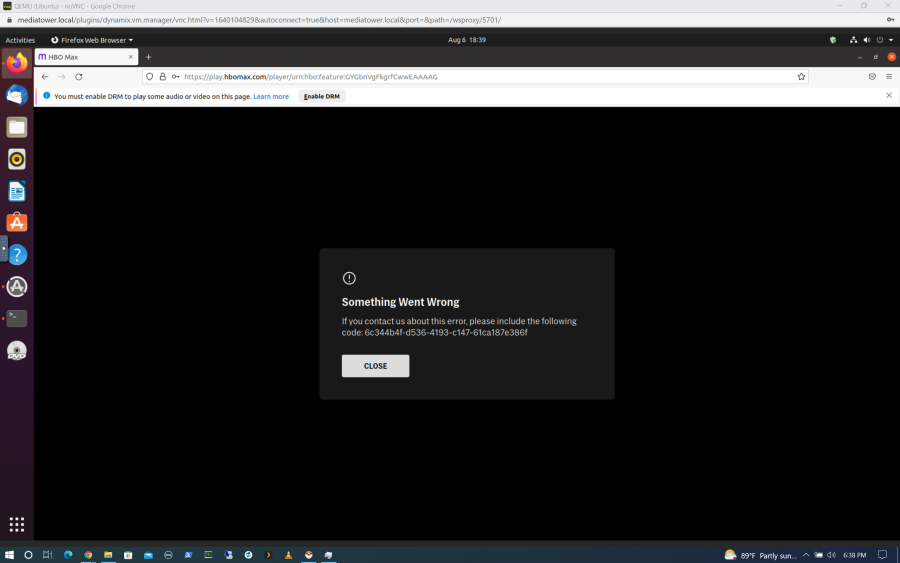This screenshot has width=900, height=563.
Task: Click the saved password key icon in Firefox
Action: (175, 77)
